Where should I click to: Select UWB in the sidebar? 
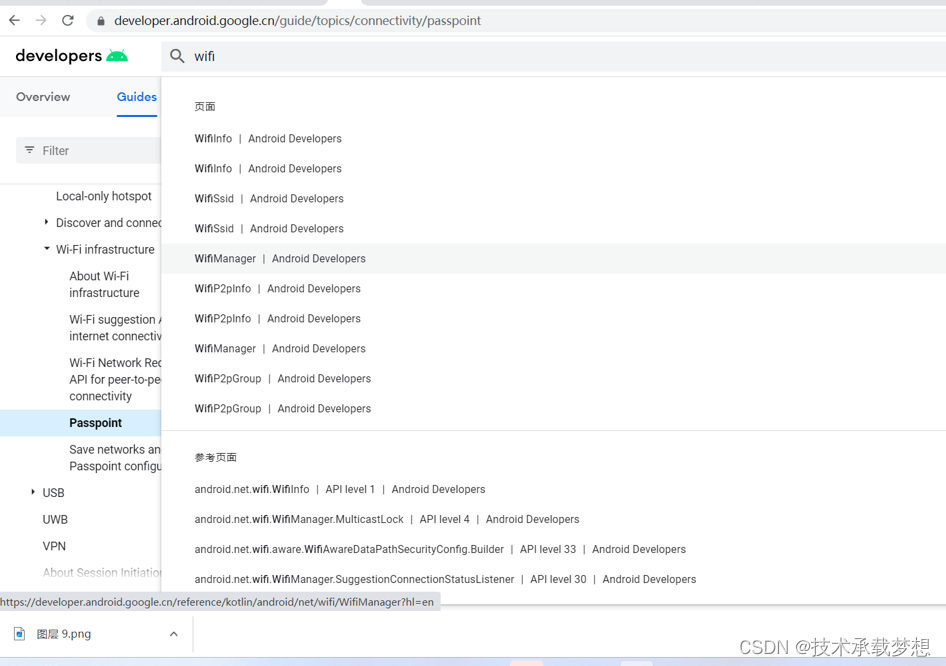(55, 519)
